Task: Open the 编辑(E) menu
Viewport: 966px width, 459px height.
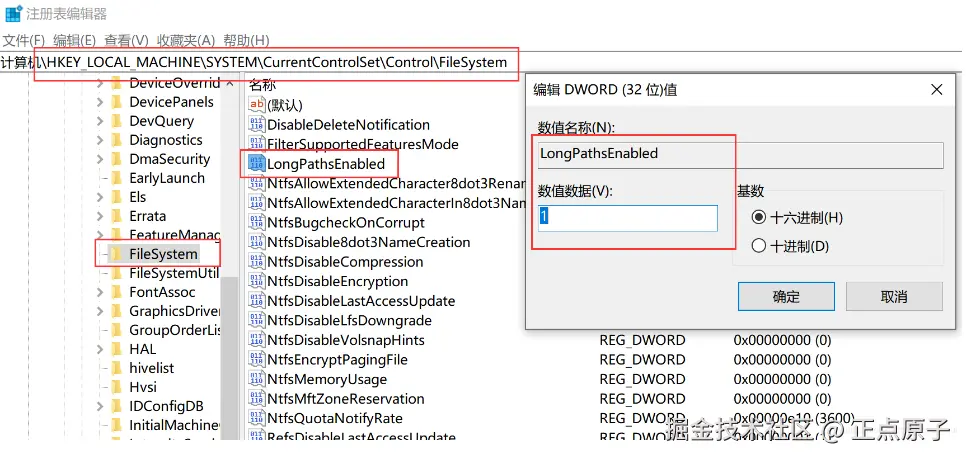Action: click(75, 41)
